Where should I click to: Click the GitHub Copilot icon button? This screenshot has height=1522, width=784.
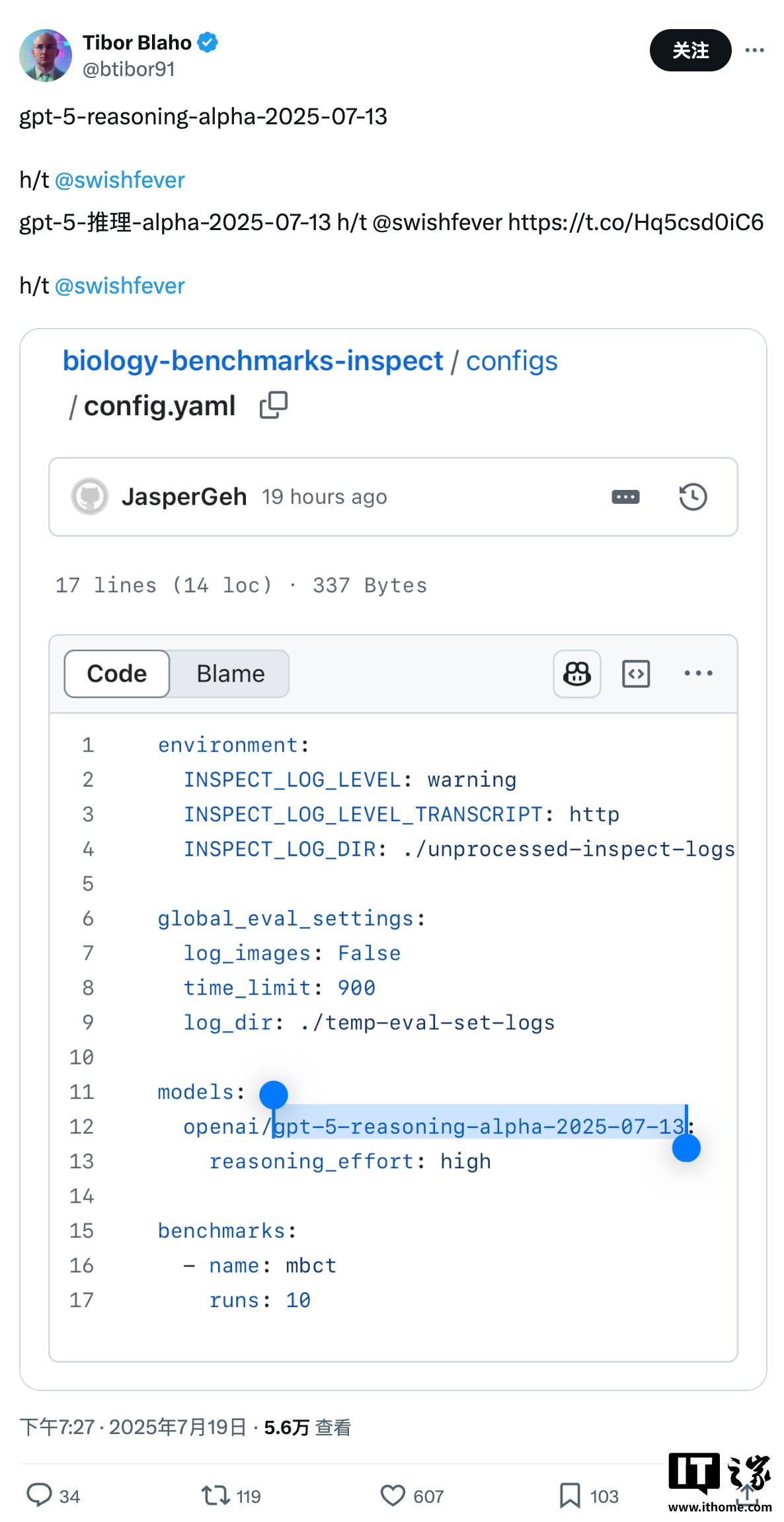[x=576, y=674]
